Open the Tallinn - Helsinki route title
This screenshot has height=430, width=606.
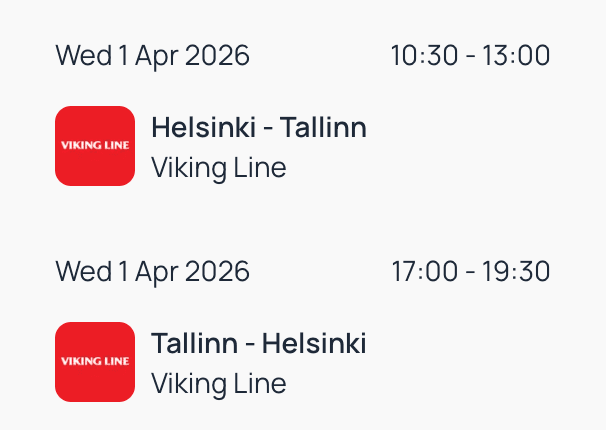pyautogui.click(x=258, y=344)
